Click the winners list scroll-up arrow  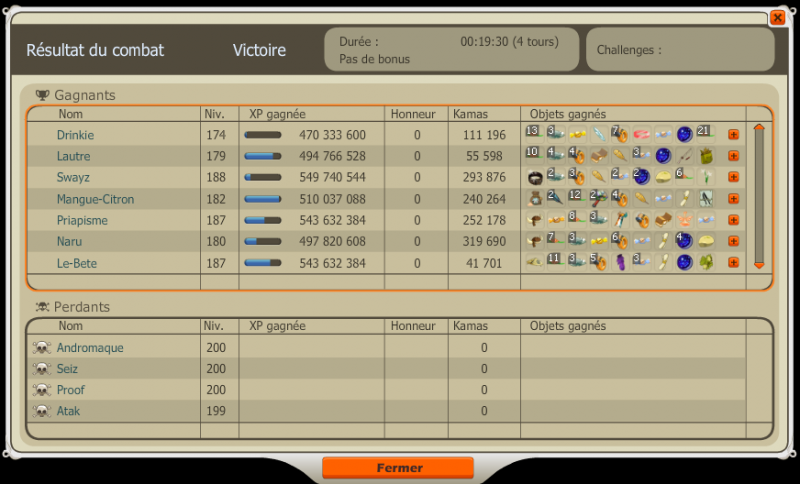point(759,128)
